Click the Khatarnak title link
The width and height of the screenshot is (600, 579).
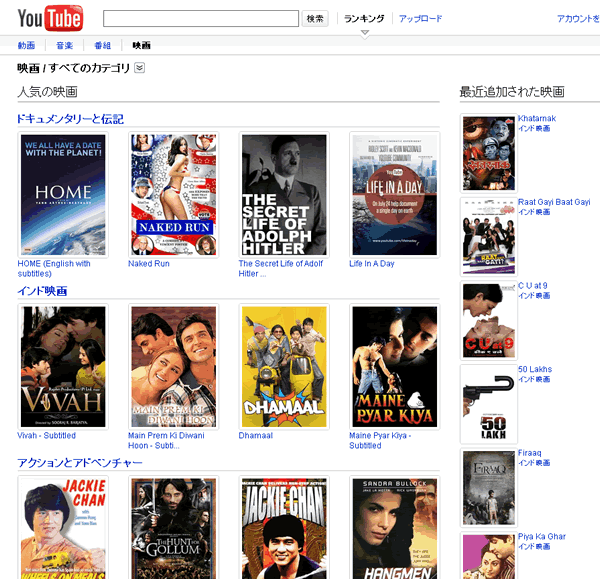click(537, 119)
